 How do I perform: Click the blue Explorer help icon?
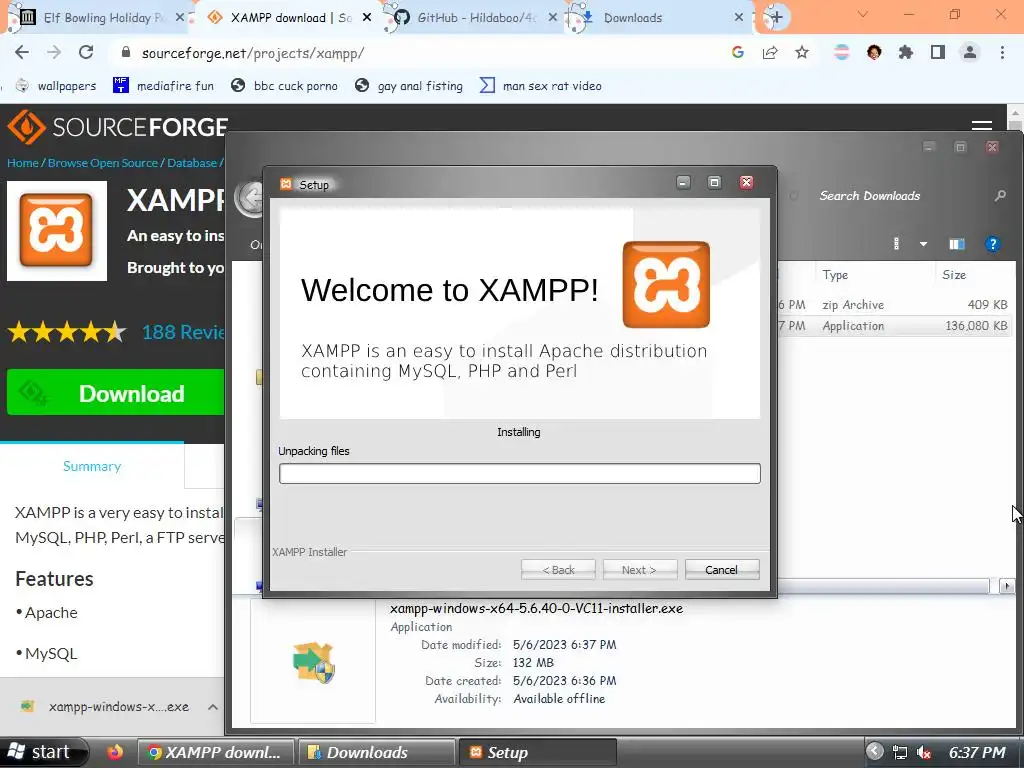pos(992,244)
